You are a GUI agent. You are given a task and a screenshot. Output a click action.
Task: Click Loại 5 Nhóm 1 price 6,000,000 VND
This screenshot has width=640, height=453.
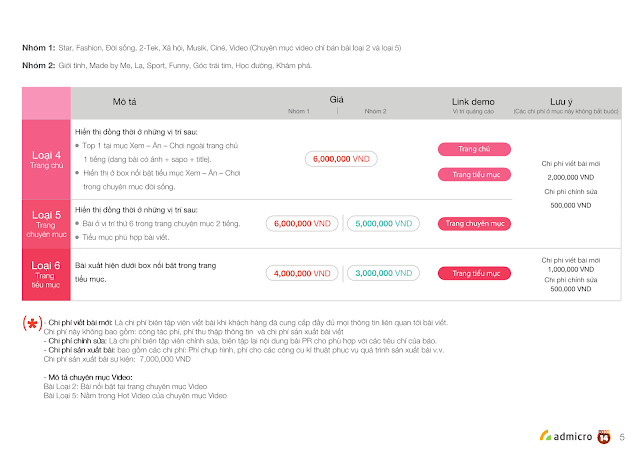[x=302, y=224]
